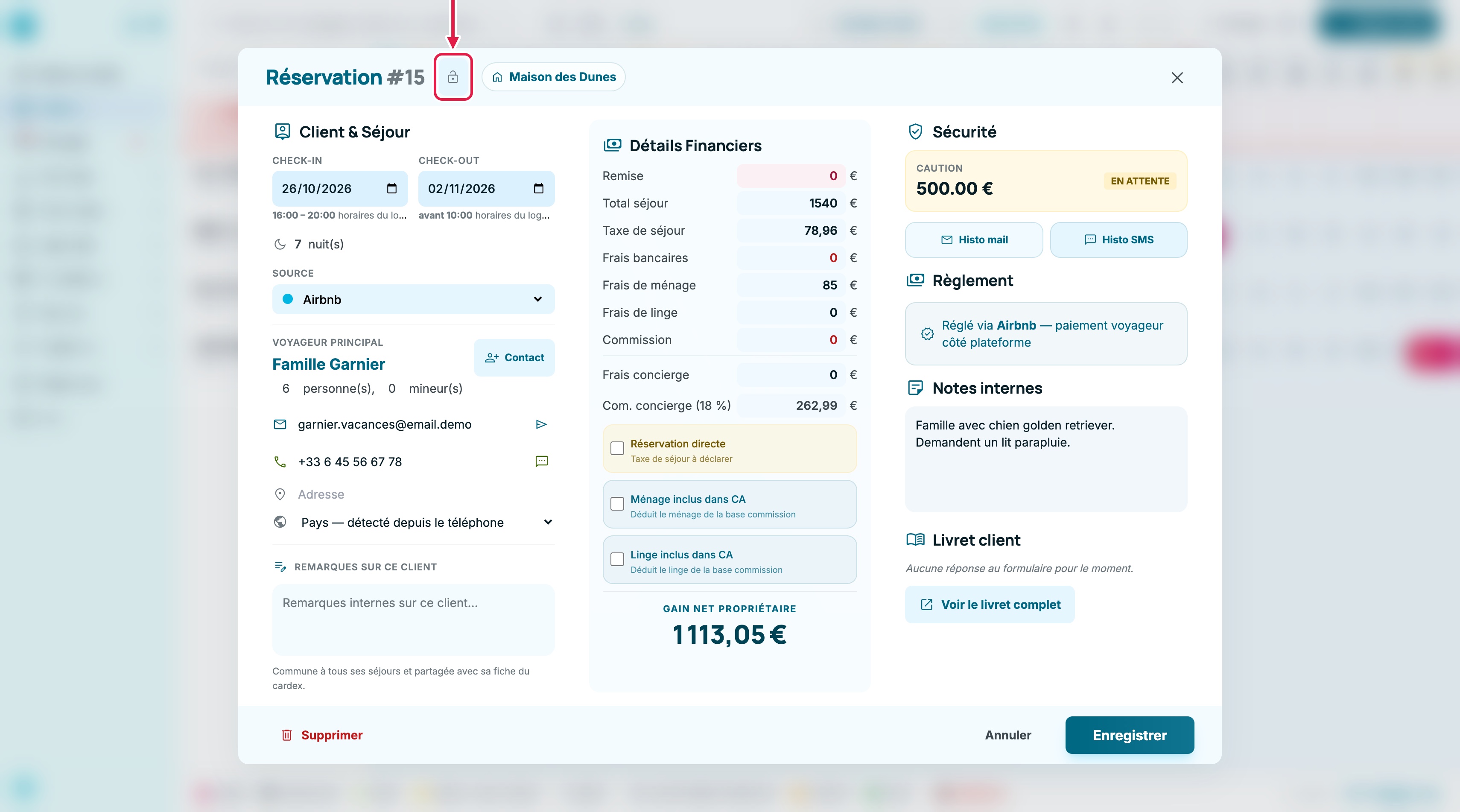
Task: Open SMS icon next to phone number
Action: click(541, 461)
